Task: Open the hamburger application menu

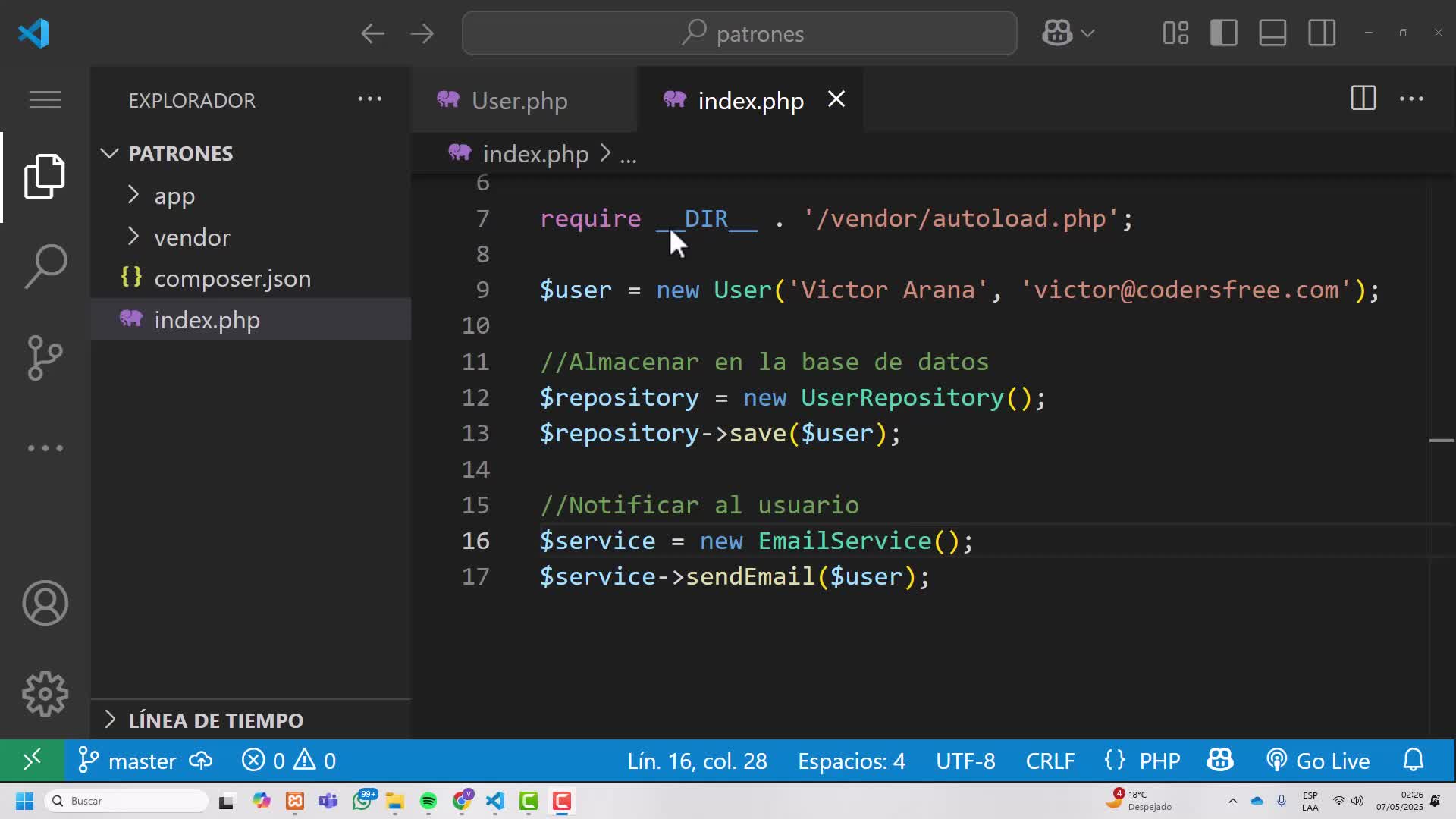Action: click(45, 99)
